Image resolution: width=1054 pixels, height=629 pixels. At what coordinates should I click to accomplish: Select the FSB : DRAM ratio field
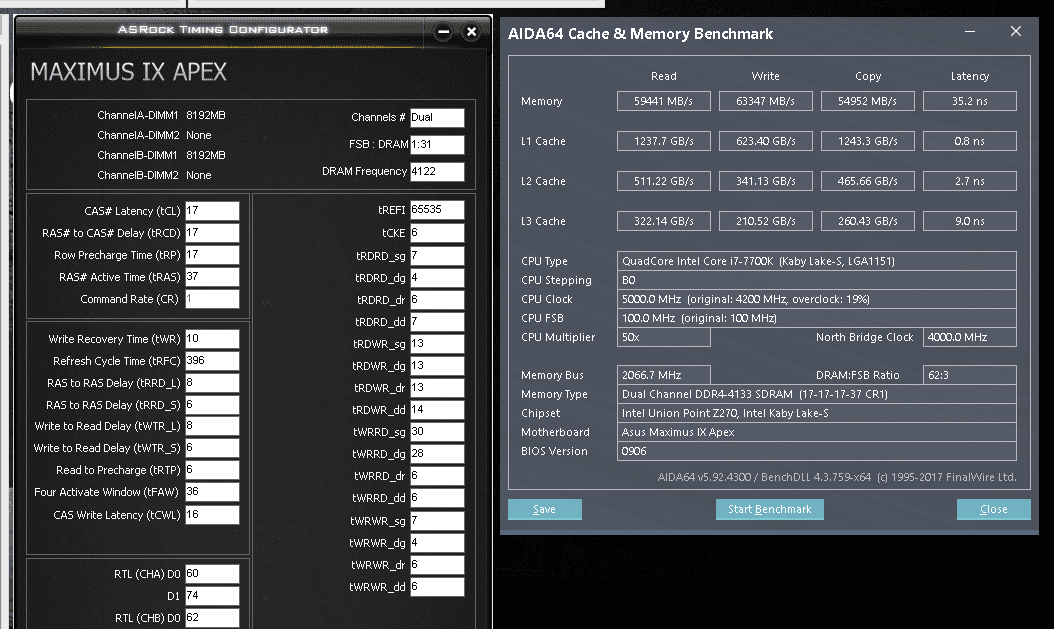point(437,145)
